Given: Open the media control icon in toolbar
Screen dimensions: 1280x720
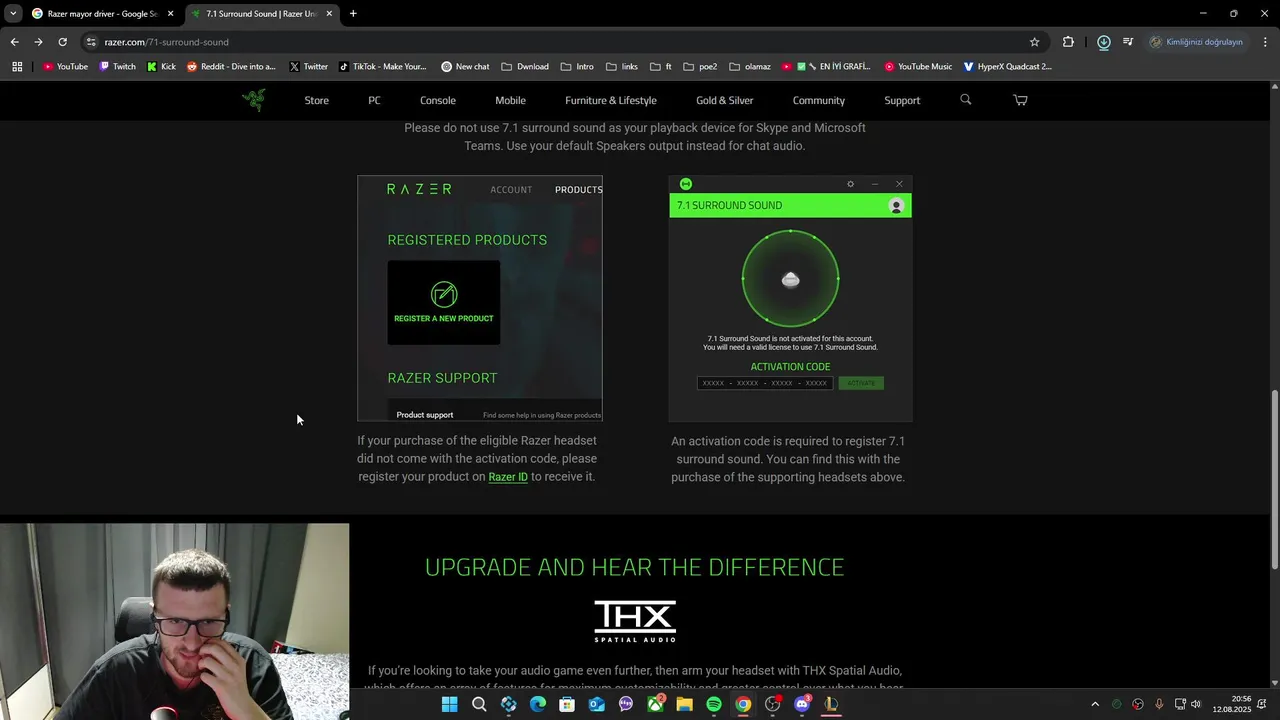Looking at the screenshot, I should click(x=1128, y=42).
